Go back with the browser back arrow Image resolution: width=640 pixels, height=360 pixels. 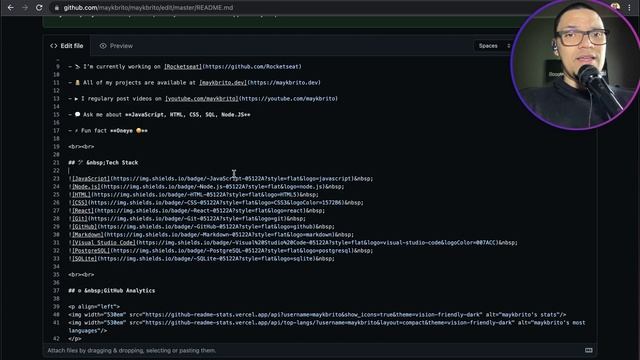[11, 7]
